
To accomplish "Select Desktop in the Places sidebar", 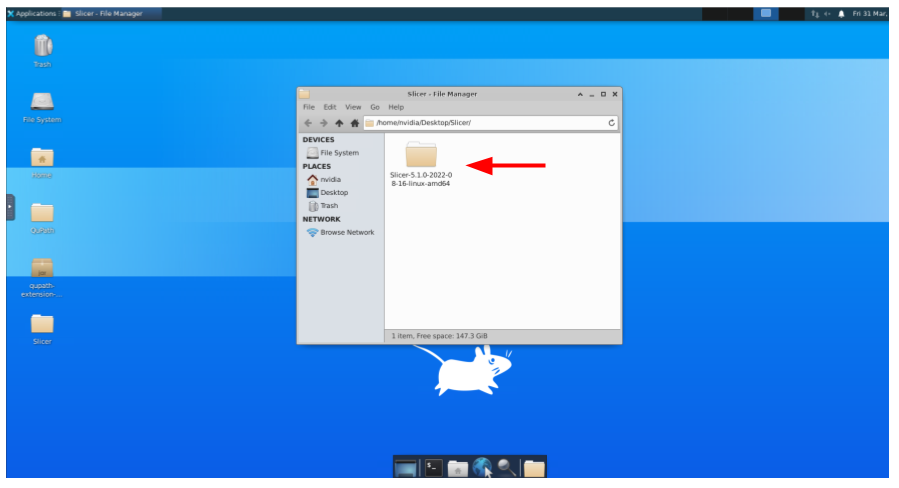I will coord(334,192).
